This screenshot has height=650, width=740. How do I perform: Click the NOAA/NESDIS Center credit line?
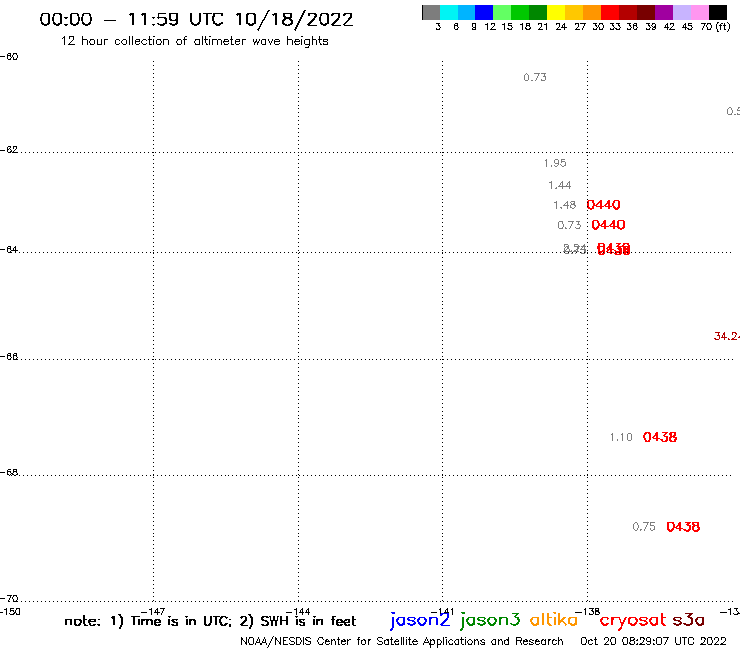[x=402, y=642]
